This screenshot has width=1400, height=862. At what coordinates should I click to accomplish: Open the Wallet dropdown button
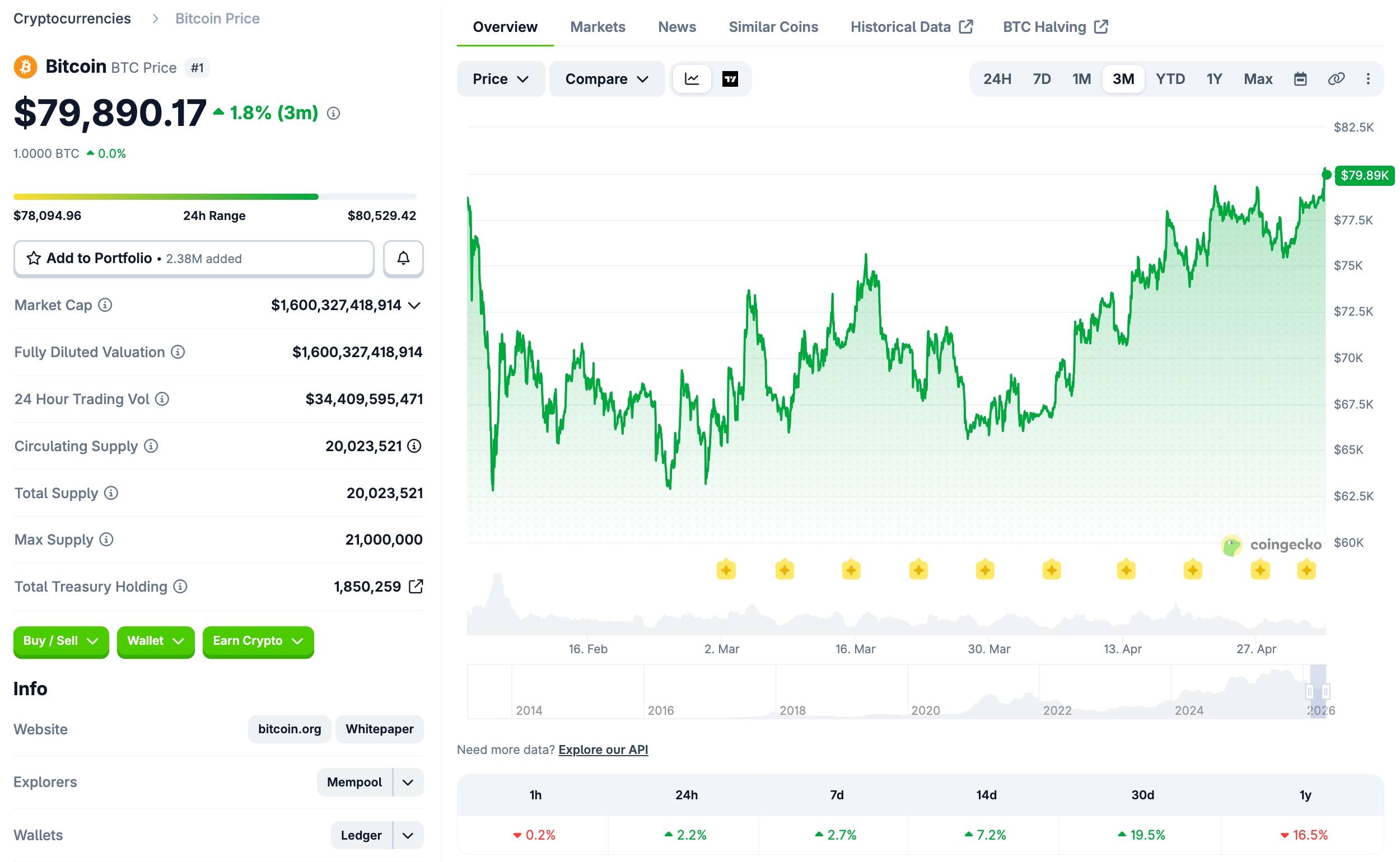point(156,641)
